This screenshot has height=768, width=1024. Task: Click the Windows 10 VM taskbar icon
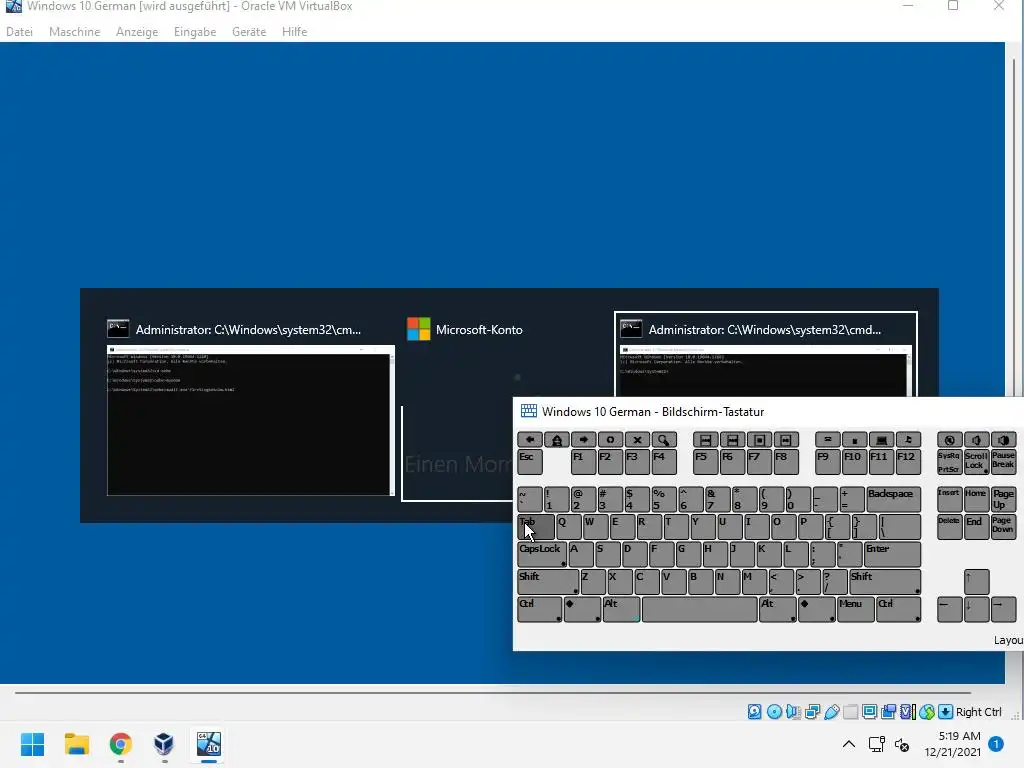point(208,744)
